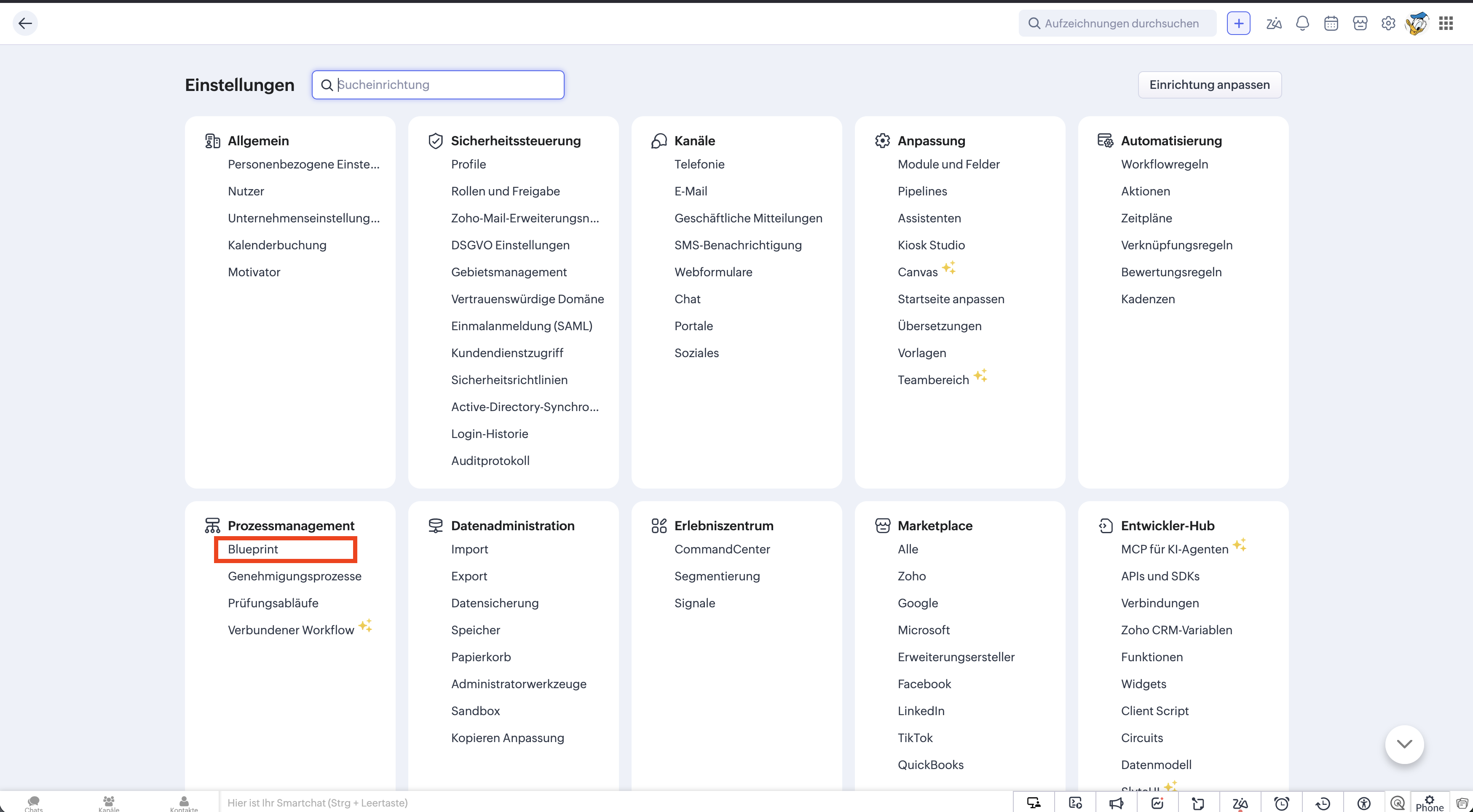This screenshot has width=1473, height=812.
Task: Open Canvas under Anpassung
Action: 918,272
